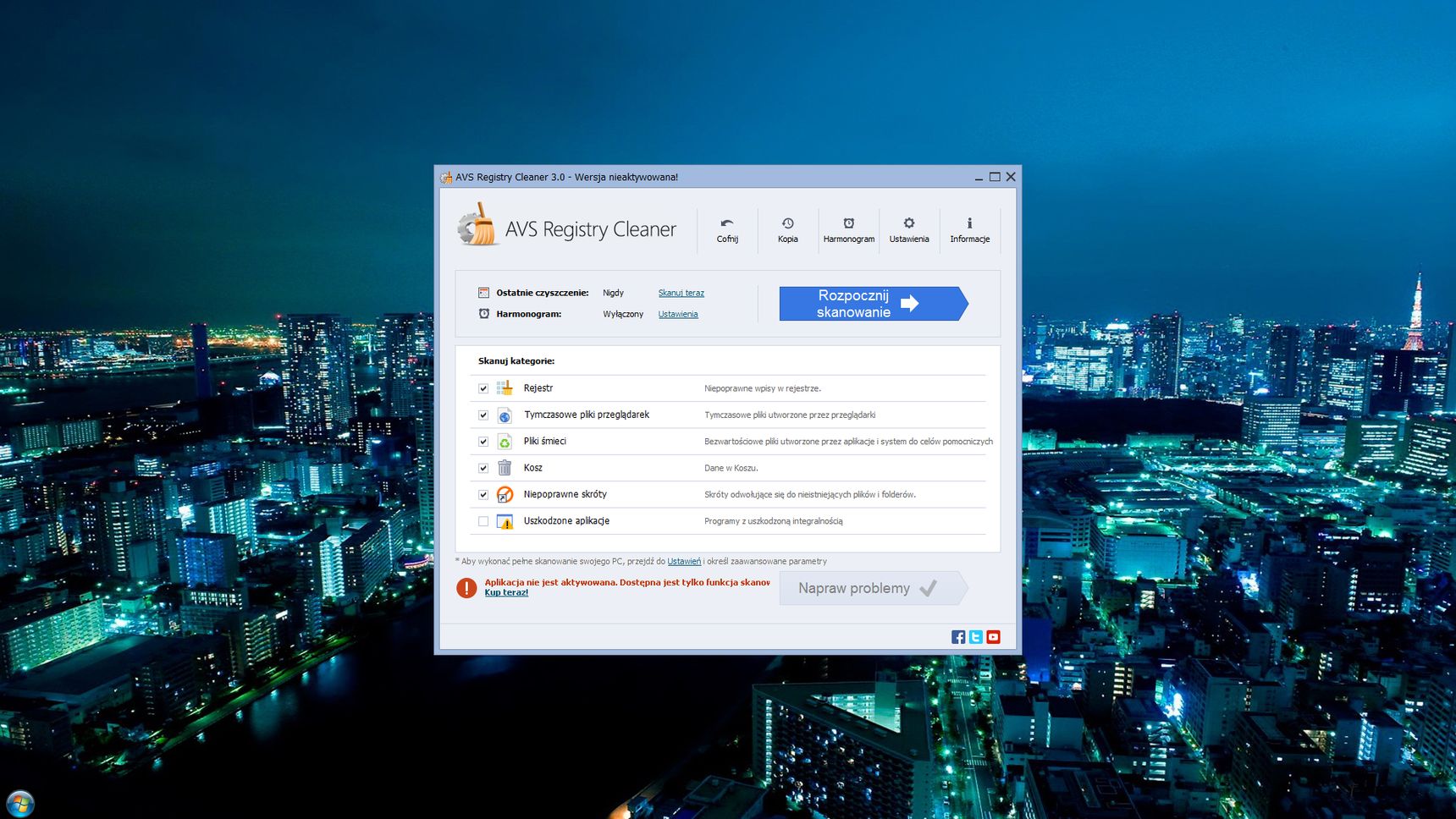Close the AVS Registry Cleaner window
The width and height of the screenshot is (1456, 819).
coord(1011,177)
